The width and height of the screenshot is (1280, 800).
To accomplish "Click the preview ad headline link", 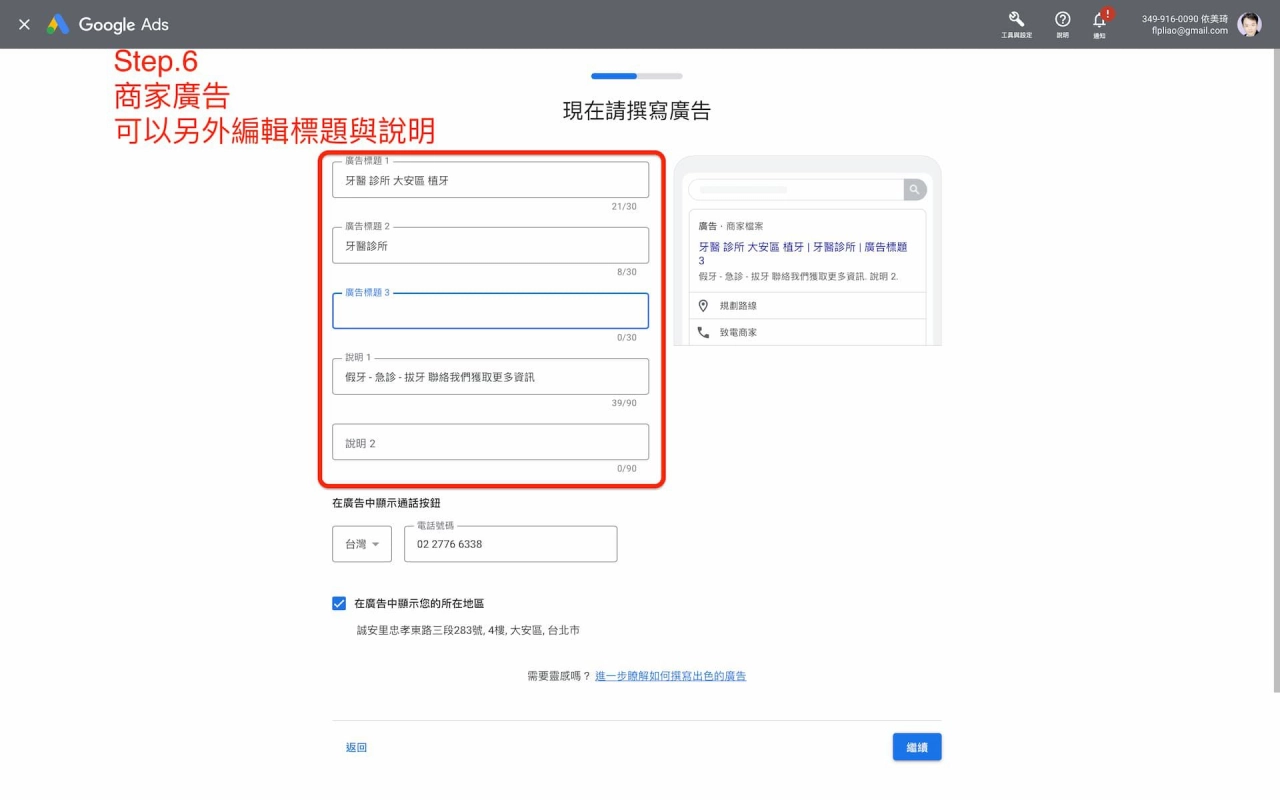I will click(803, 253).
